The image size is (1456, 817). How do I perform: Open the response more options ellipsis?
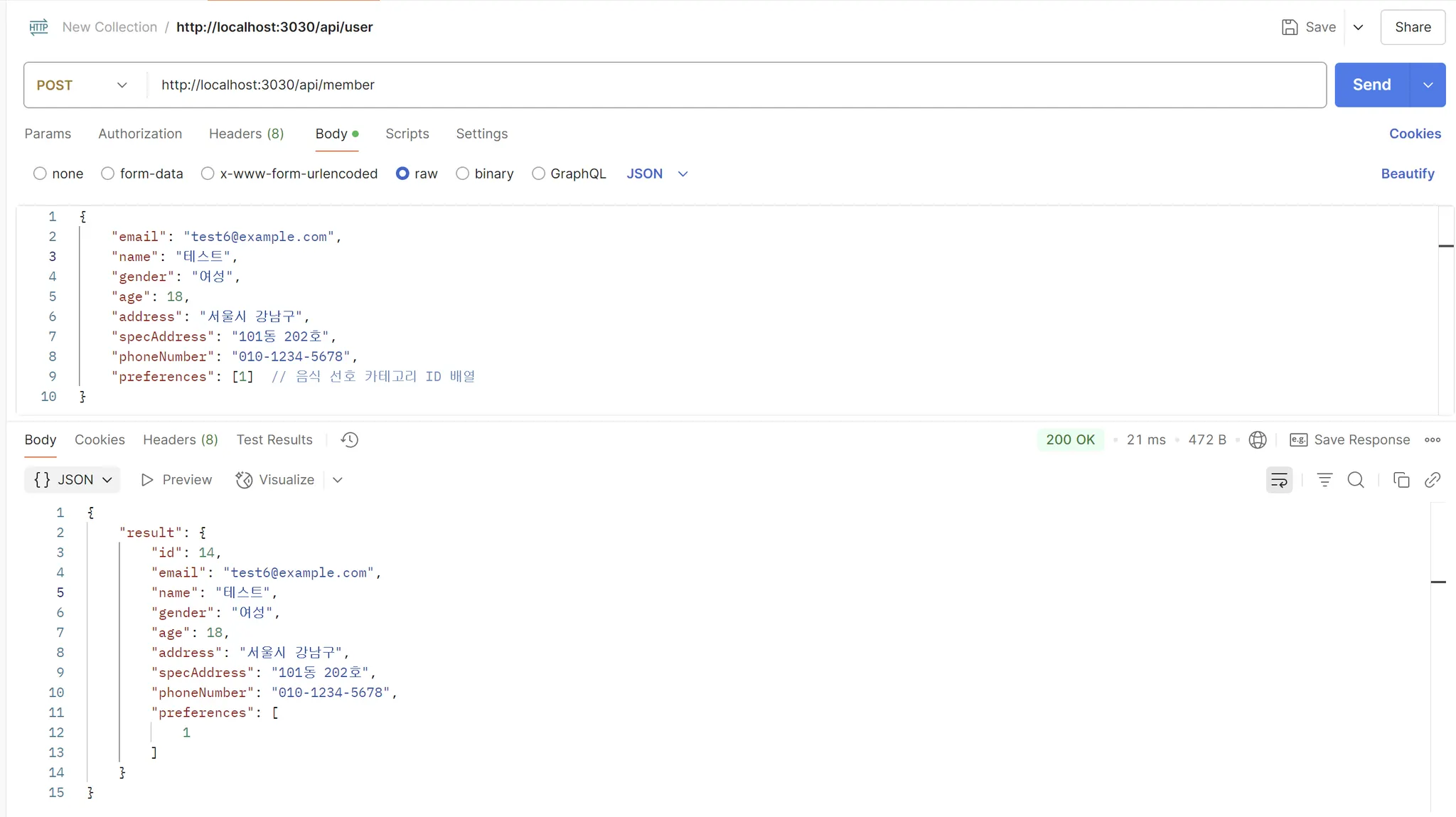click(x=1433, y=439)
